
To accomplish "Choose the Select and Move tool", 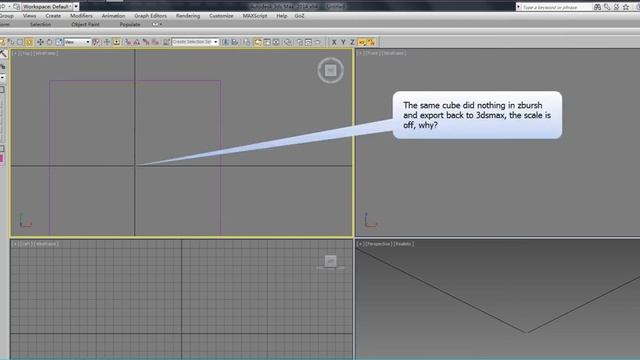I will click(40, 42).
